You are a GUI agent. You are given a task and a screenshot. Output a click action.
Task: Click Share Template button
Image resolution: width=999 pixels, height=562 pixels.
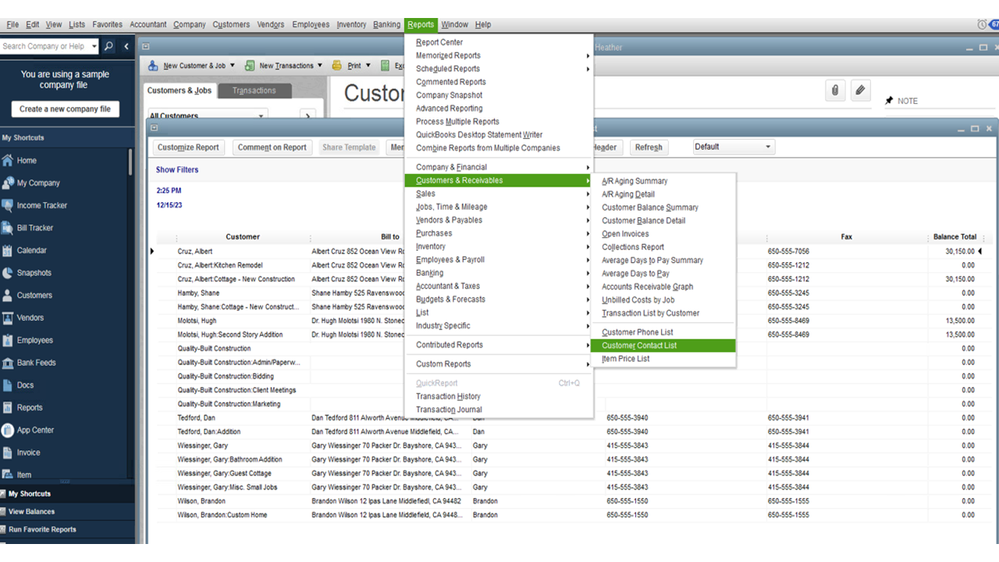[349, 147]
